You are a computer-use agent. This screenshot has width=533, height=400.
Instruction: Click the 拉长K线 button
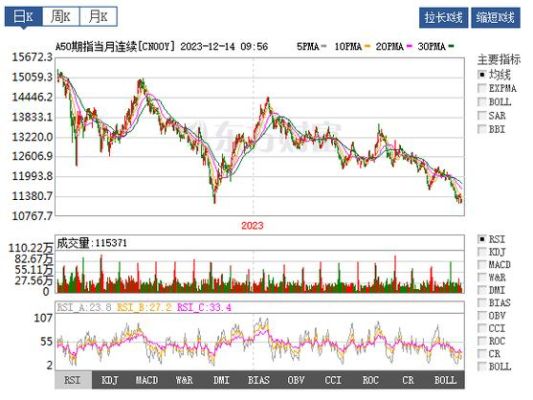(x=443, y=17)
